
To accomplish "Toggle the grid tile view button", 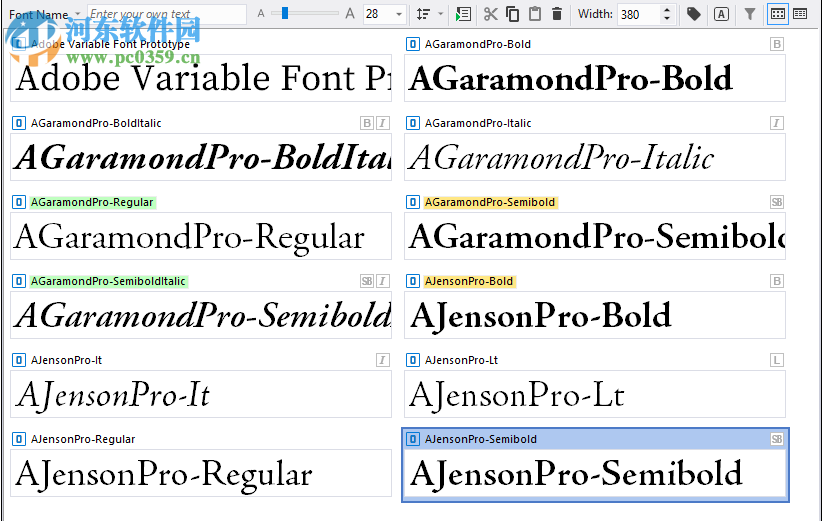I will 778,14.
